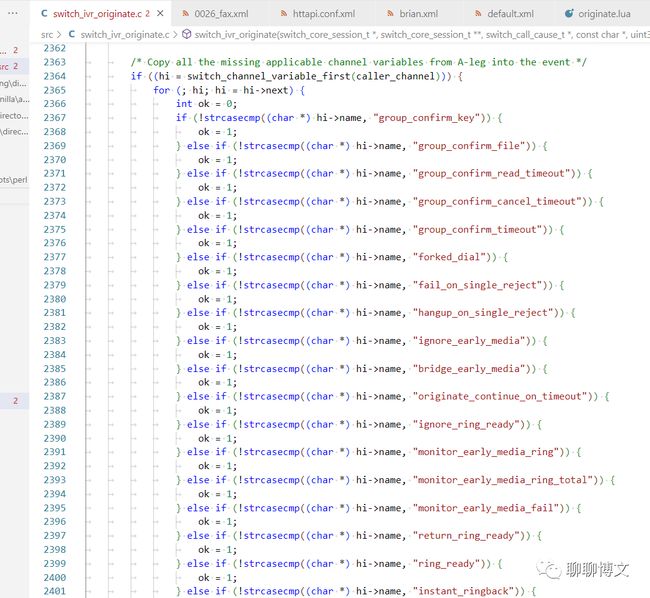Image resolution: width=650 pixels, height=598 pixels.
Task: Click the "ring_ready" string on line 2399
Action: point(449,564)
